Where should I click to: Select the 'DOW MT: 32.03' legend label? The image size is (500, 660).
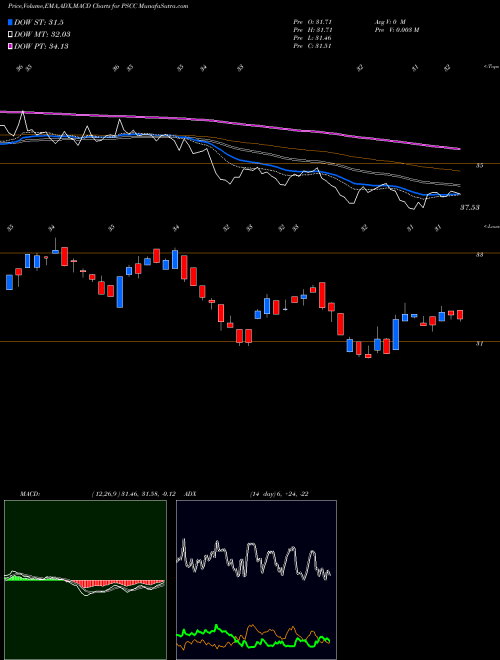pos(42,34)
